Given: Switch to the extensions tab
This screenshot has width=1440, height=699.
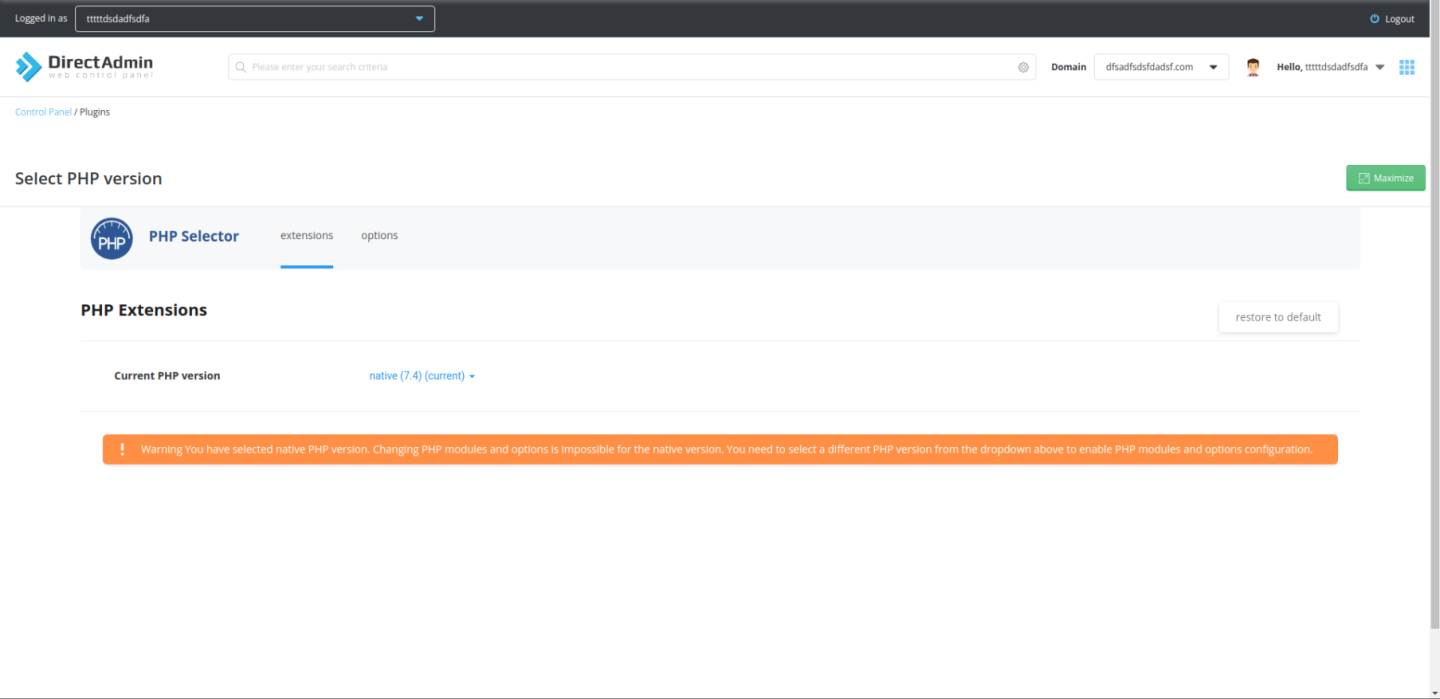Looking at the screenshot, I should click(306, 236).
